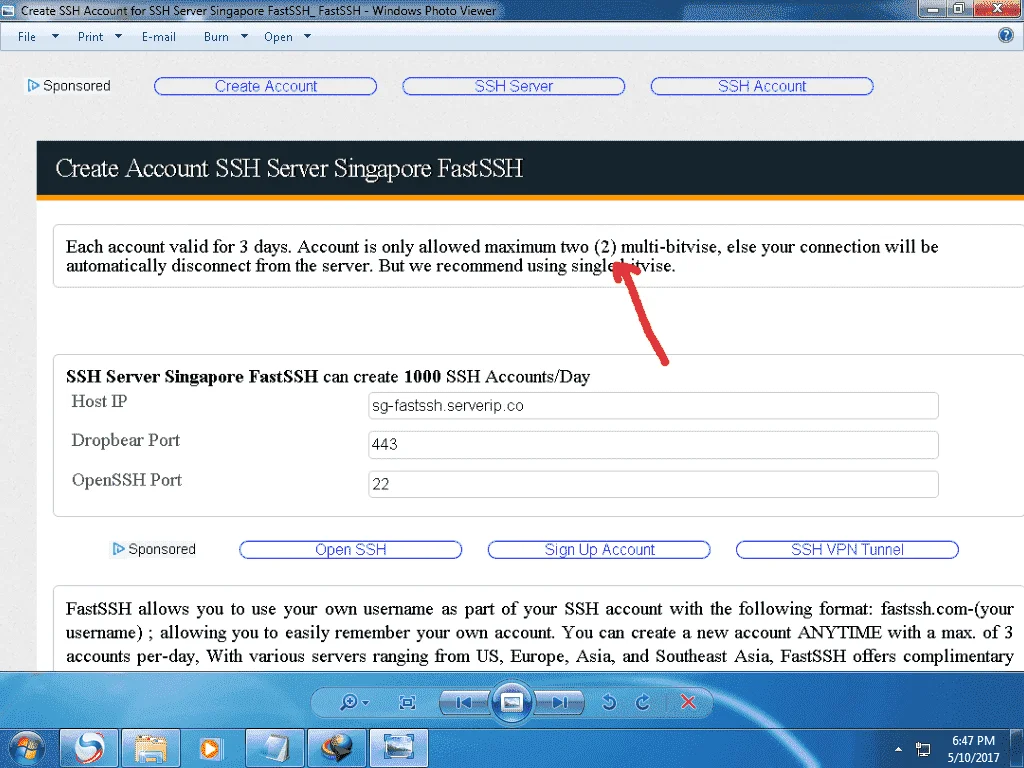Click the Create Account button
1024x768 pixels.
(x=266, y=86)
